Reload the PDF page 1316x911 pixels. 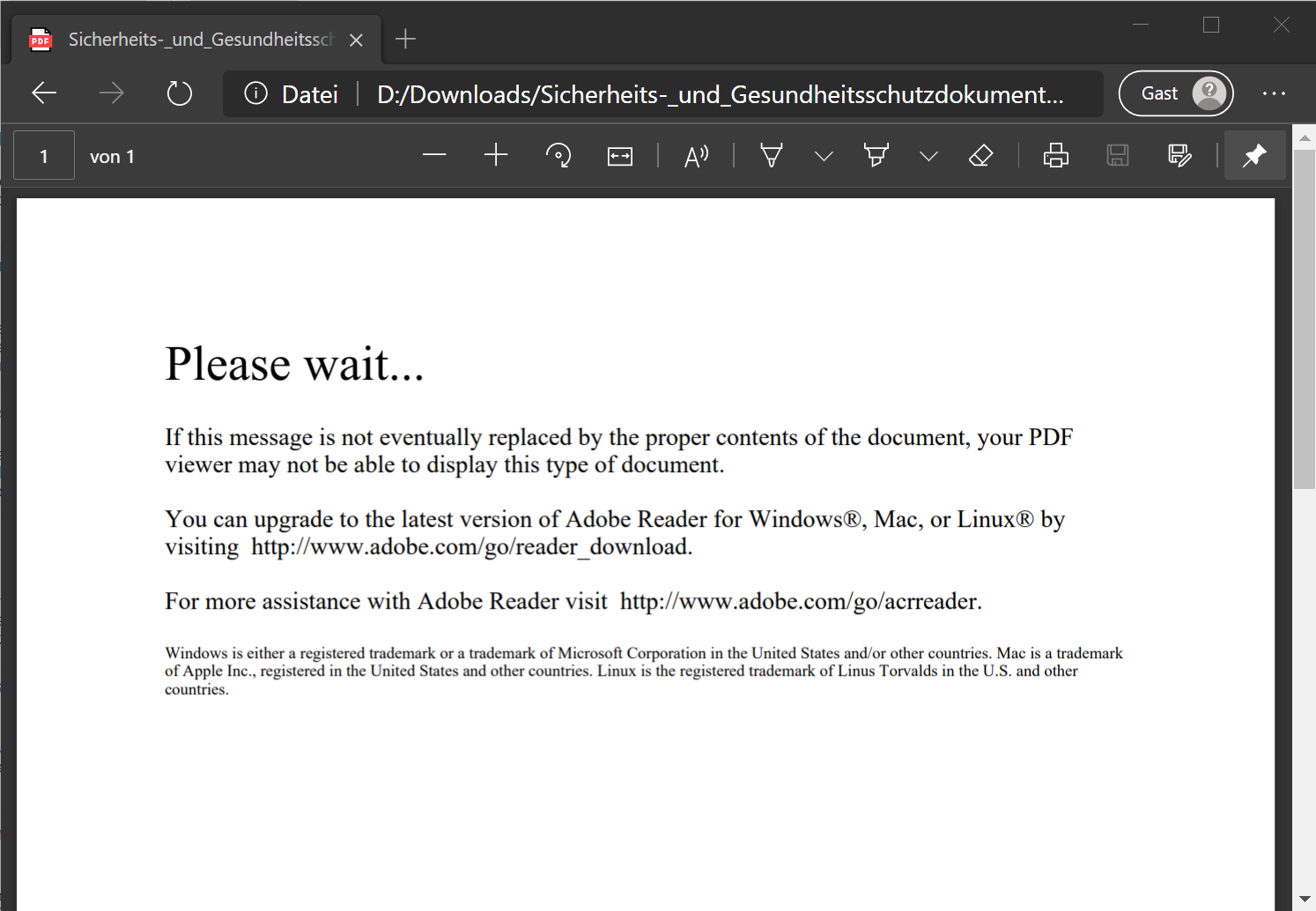(x=180, y=93)
